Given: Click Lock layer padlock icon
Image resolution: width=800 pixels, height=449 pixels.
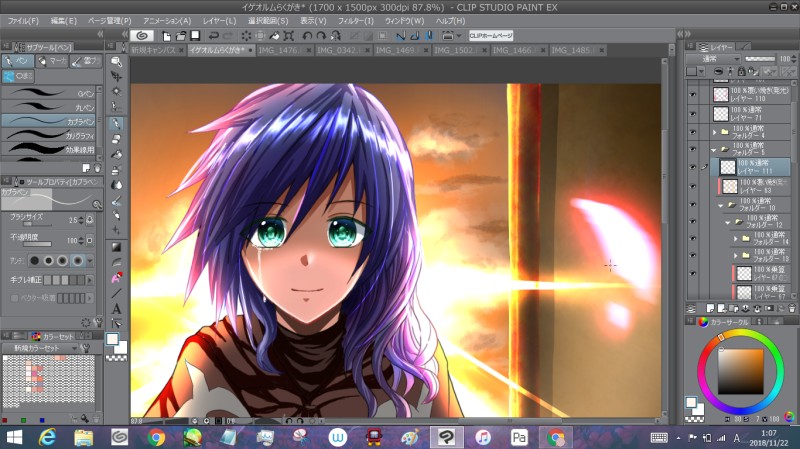Looking at the screenshot, I should [741, 71].
